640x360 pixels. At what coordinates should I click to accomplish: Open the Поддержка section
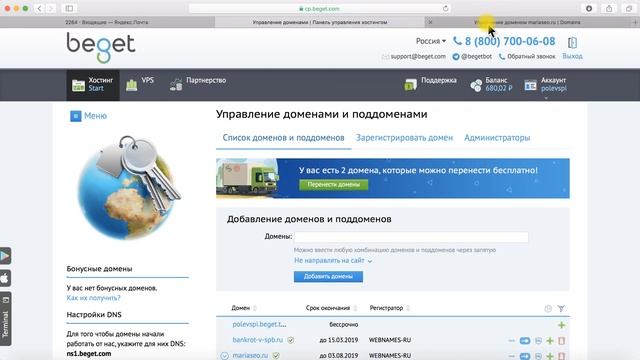[x=430, y=84]
